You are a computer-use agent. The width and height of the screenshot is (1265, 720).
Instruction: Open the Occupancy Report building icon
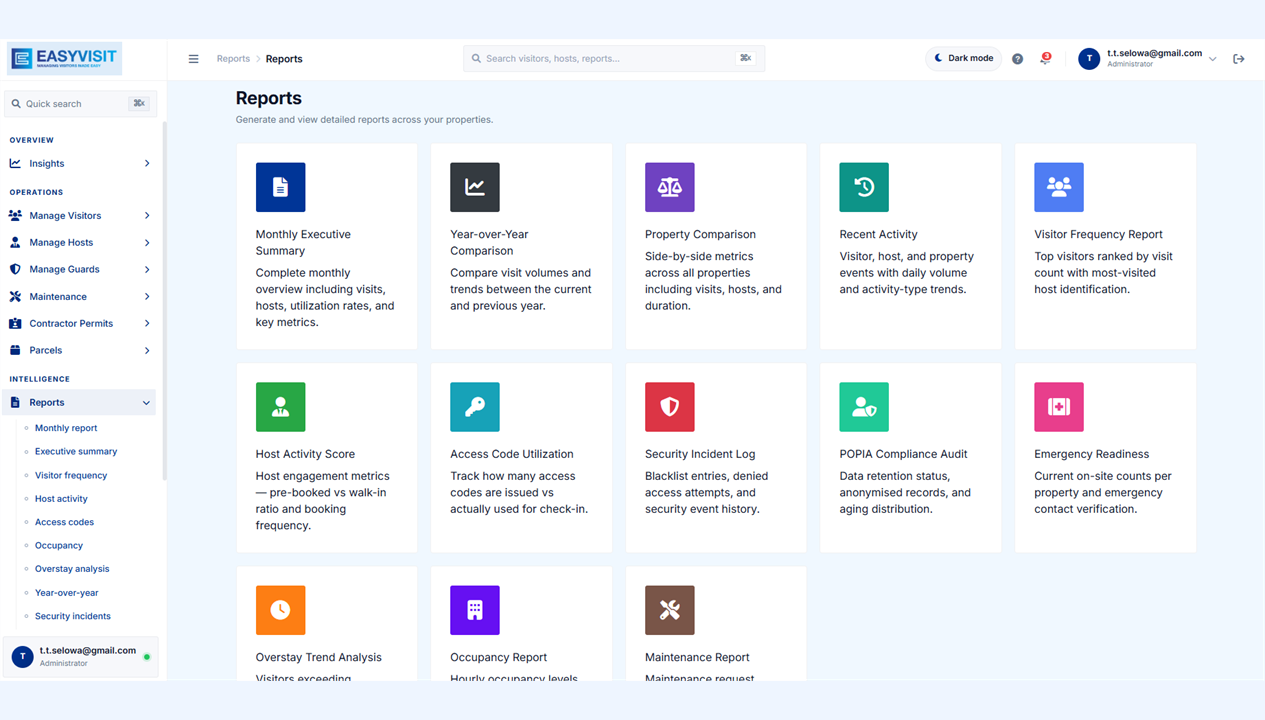tap(475, 610)
